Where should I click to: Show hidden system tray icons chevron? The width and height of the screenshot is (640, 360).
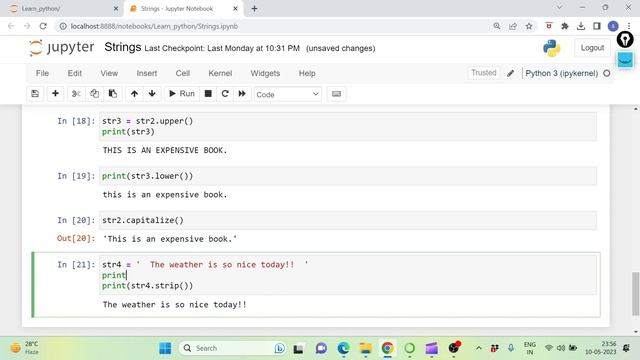479,348
